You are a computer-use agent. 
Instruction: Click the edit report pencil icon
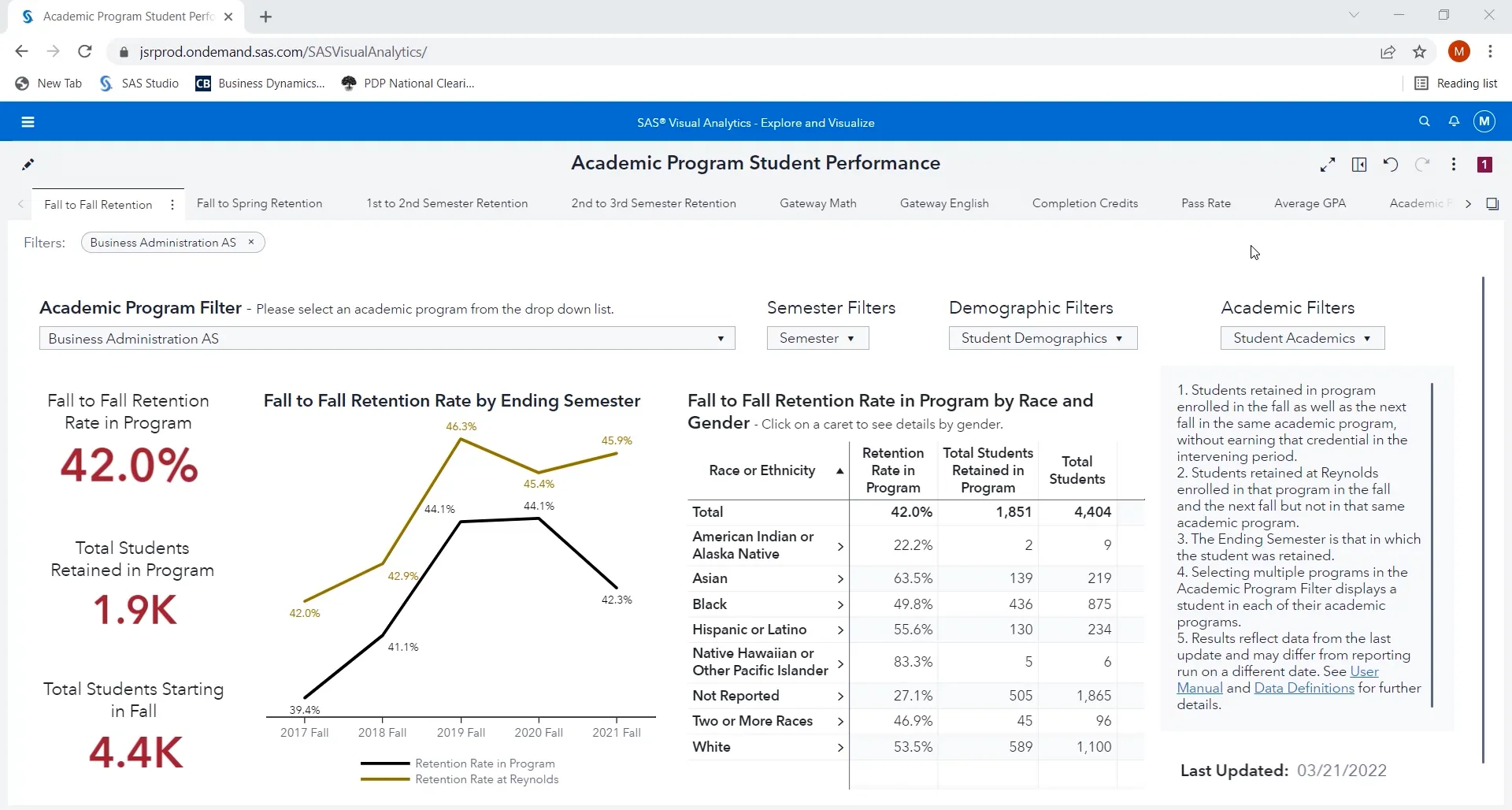(28, 164)
